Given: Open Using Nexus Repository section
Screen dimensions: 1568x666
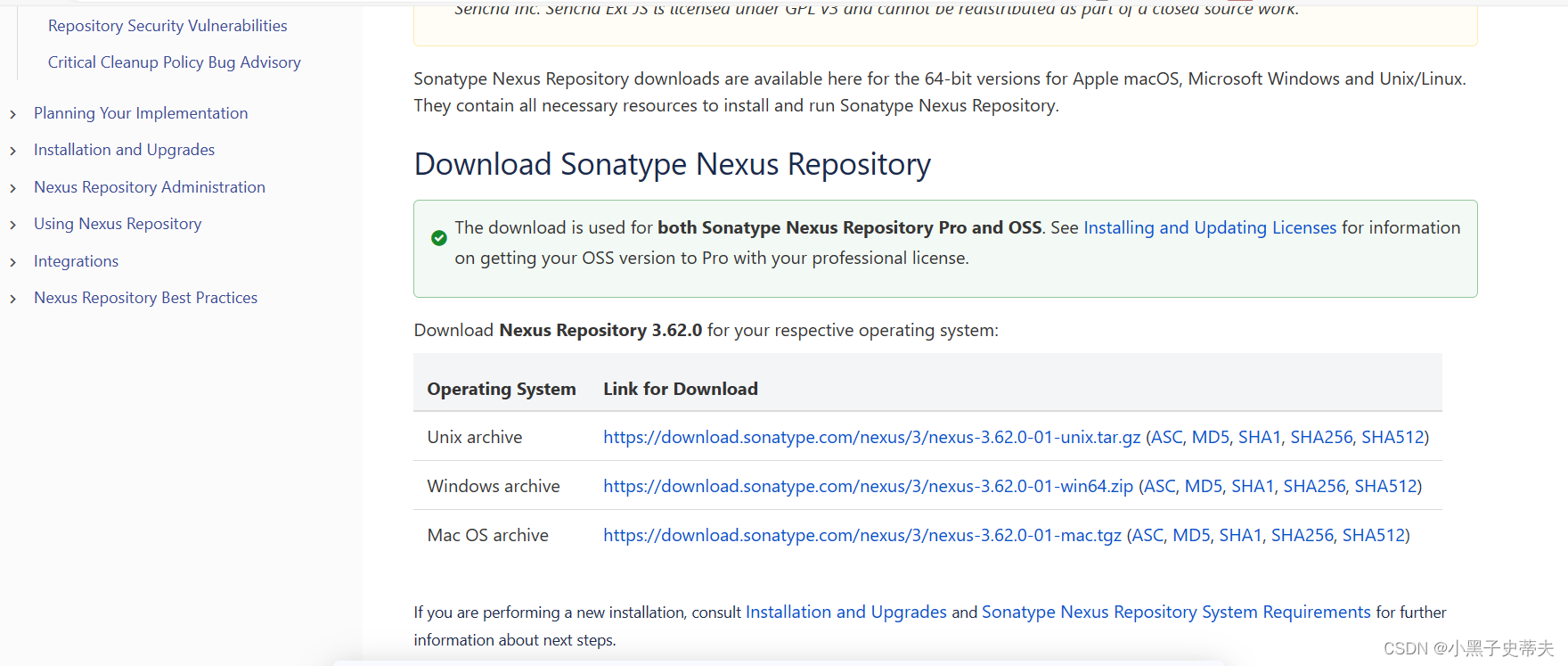Looking at the screenshot, I should pyautogui.click(x=118, y=224).
